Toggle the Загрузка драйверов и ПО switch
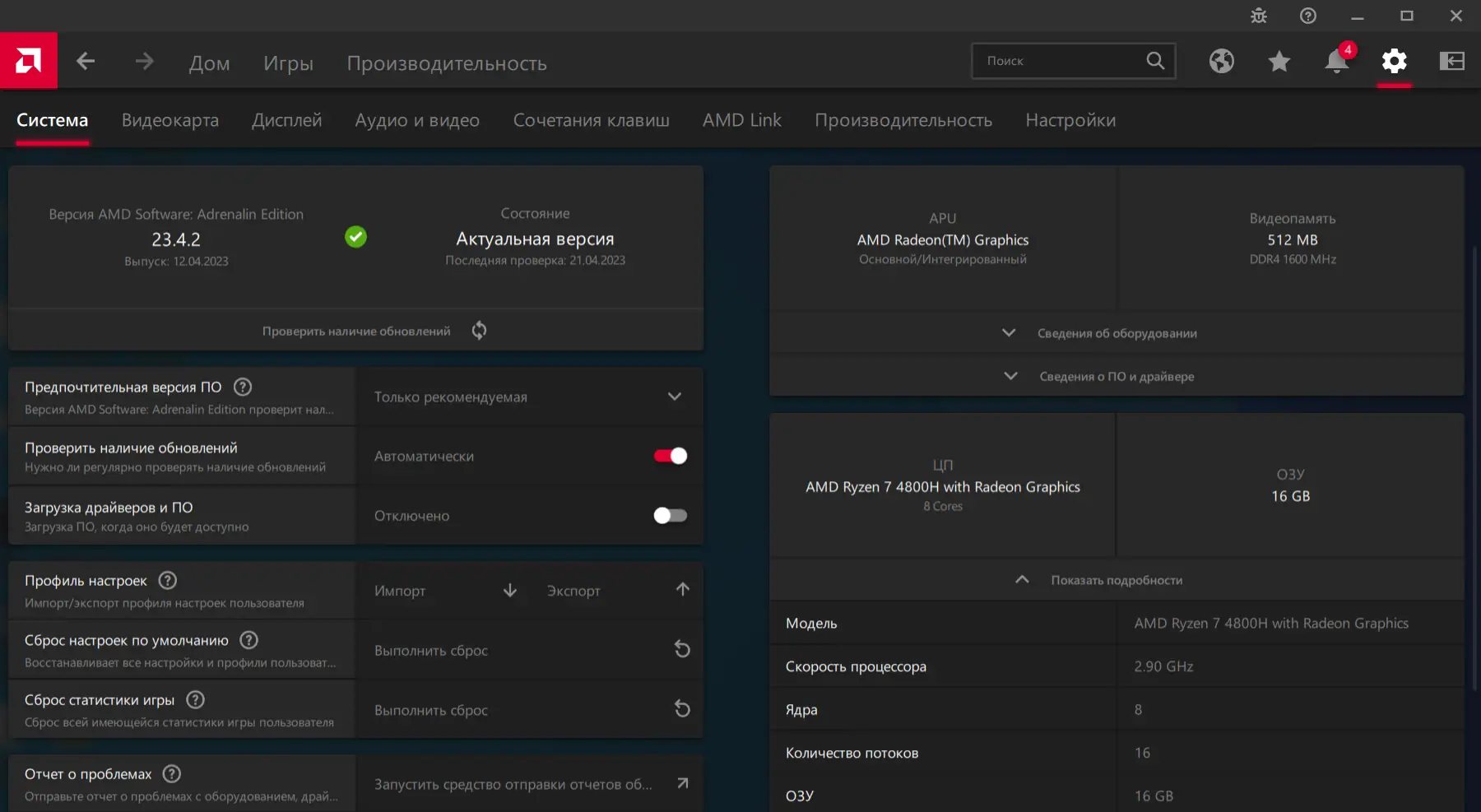The width and height of the screenshot is (1481, 812). (671, 515)
